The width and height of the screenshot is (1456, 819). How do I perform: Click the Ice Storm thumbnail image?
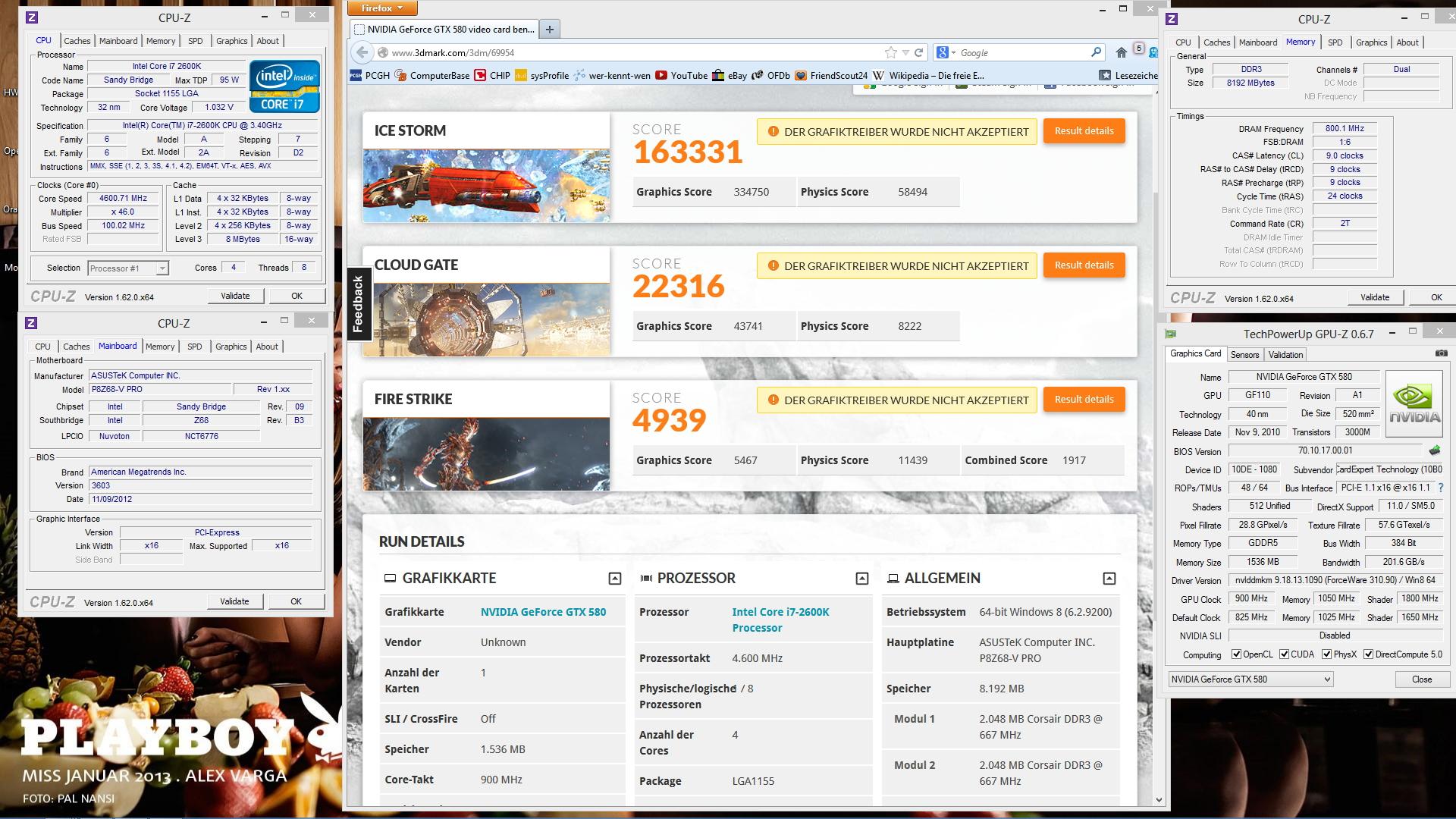click(x=486, y=186)
